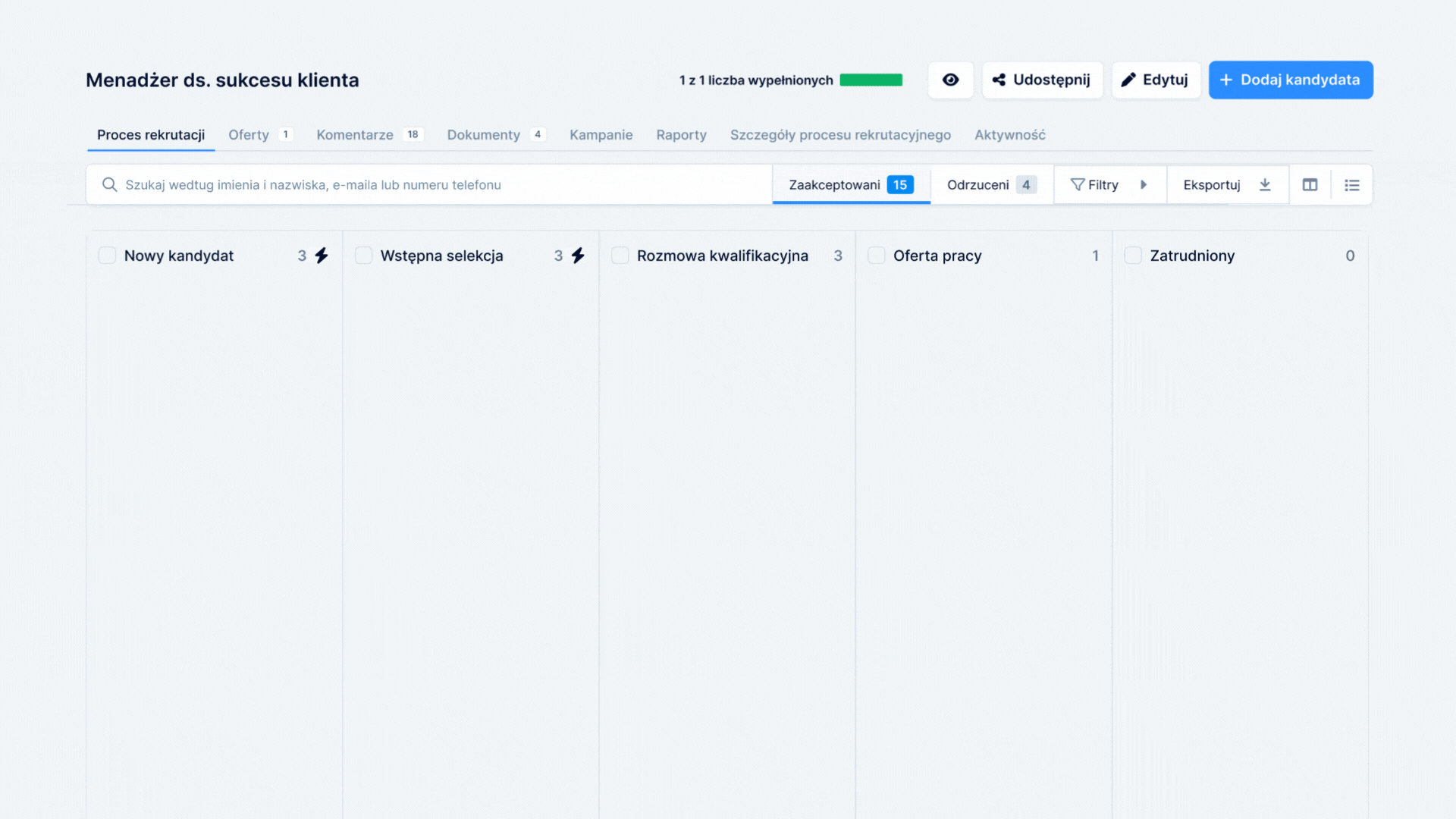This screenshot has width=1456, height=819.
Task: Click the eye preview icon button
Action: pos(950,80)
